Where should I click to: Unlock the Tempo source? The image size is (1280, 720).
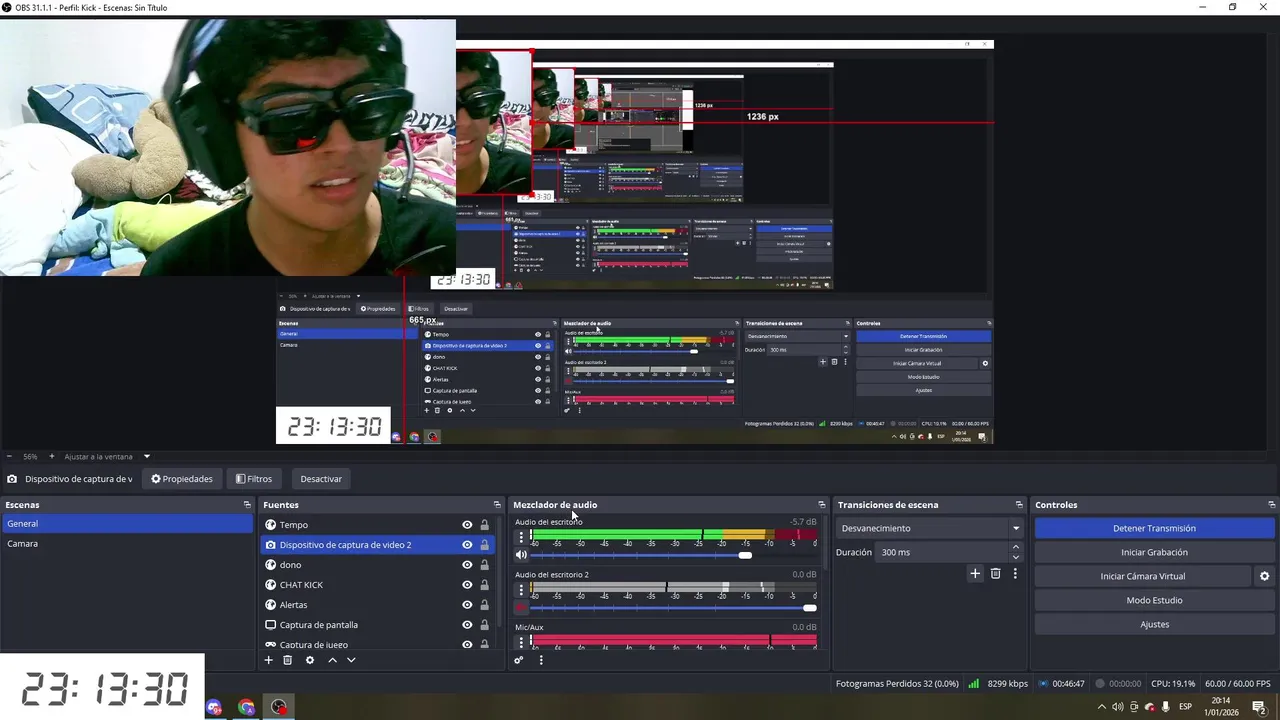click(485, 525)
